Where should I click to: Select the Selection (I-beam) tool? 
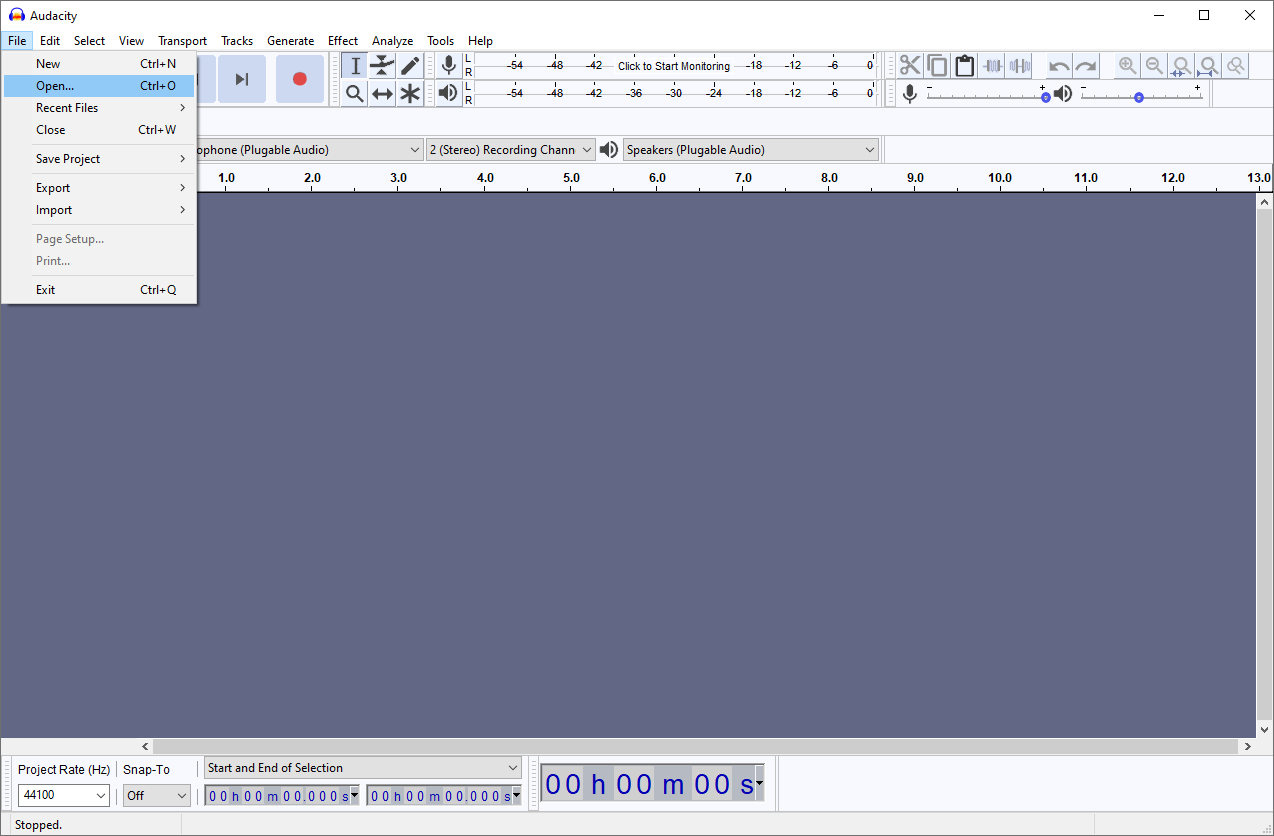click(x=355, y=66)
